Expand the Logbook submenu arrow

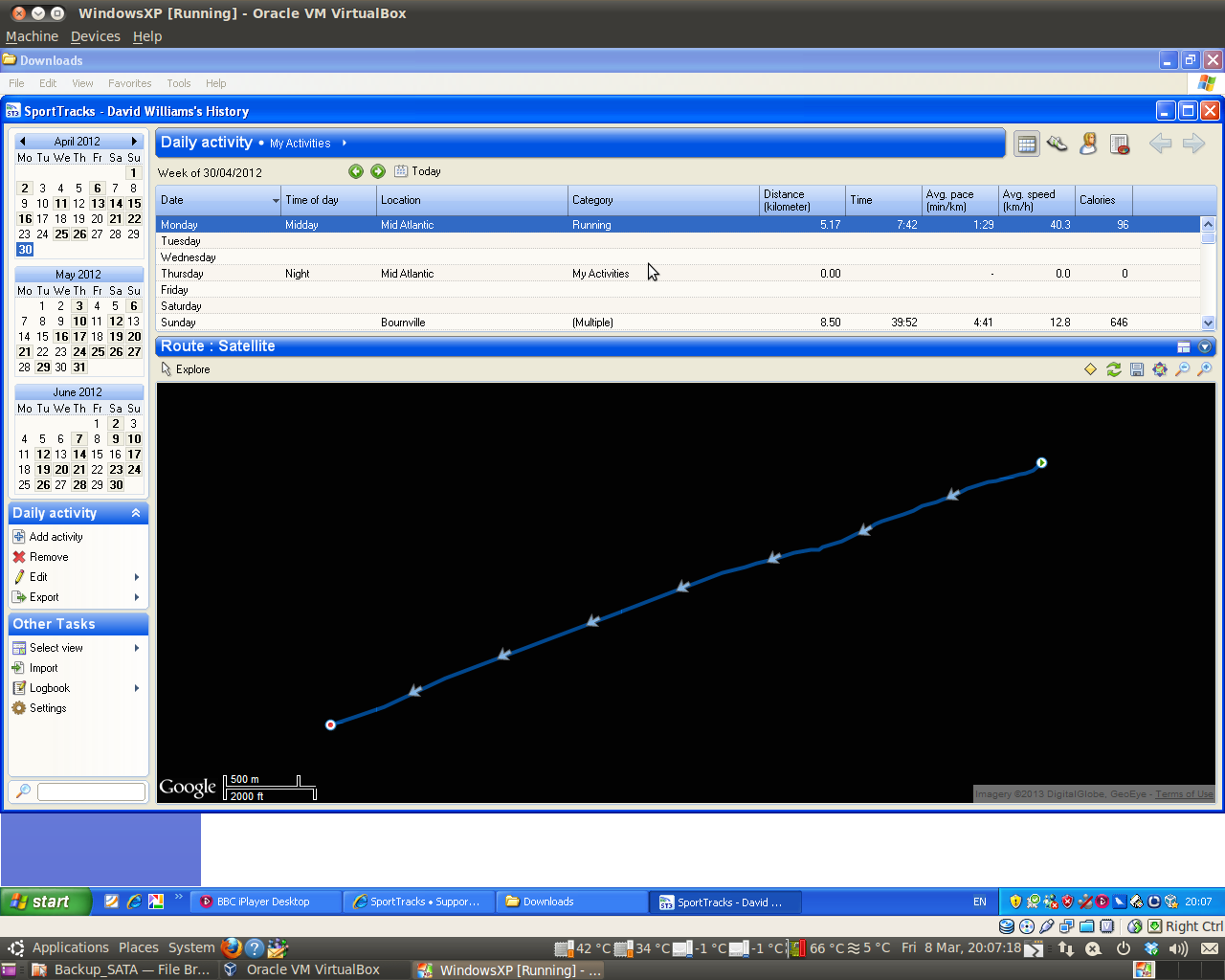tap(137, 688)
